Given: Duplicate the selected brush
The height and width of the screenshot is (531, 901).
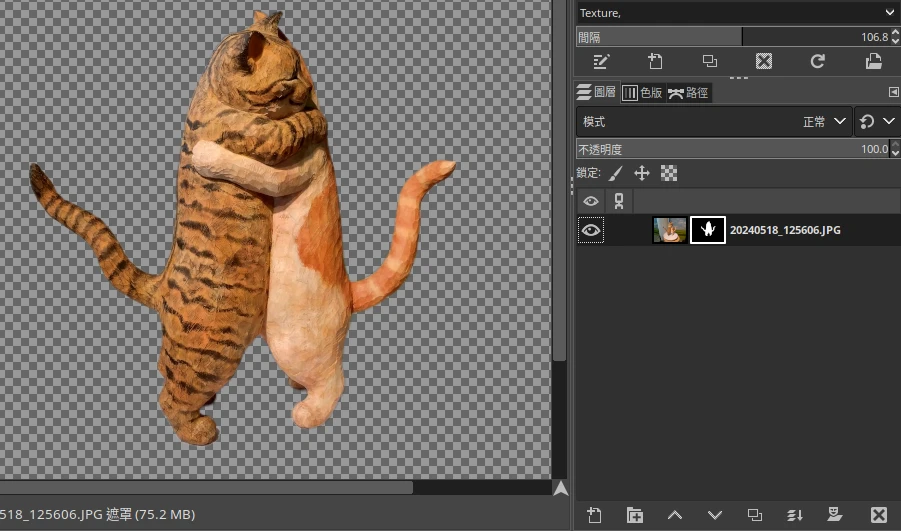Looking at the screenshot, I should pyautogui.click(x=709, y=62).
